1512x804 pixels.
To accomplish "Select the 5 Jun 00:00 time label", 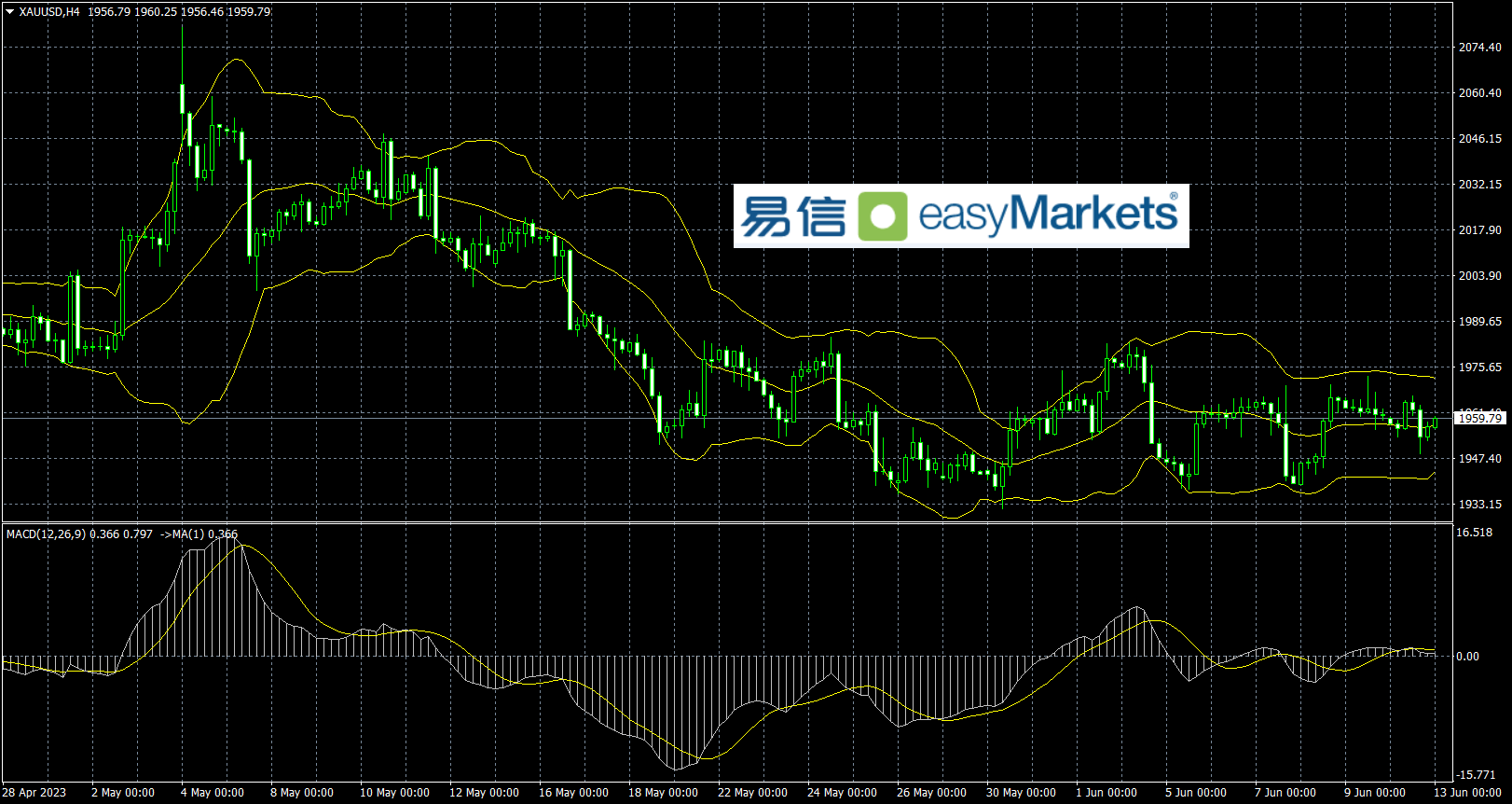I will click(1196, 793).
